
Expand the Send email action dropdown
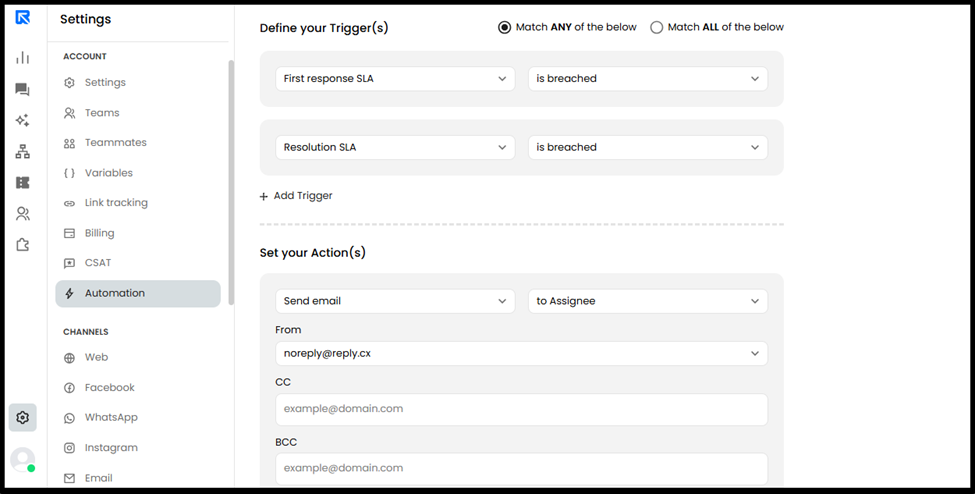(x=395, y=301)
